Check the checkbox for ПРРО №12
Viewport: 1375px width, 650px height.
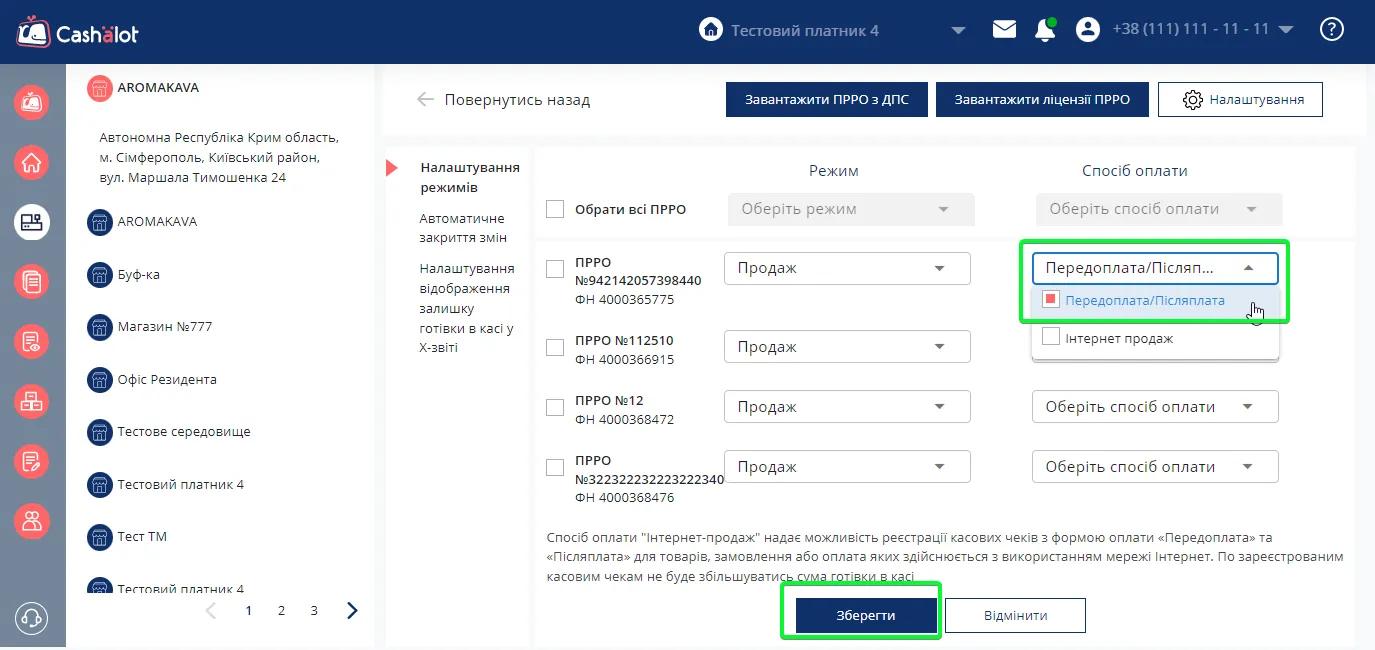point(555,407)
